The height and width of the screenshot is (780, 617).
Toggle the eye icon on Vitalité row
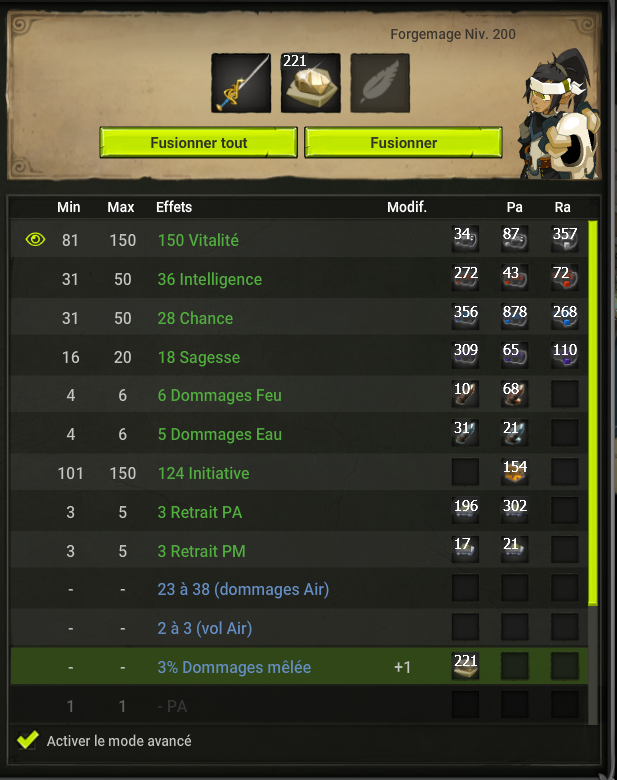coord(35,240)
